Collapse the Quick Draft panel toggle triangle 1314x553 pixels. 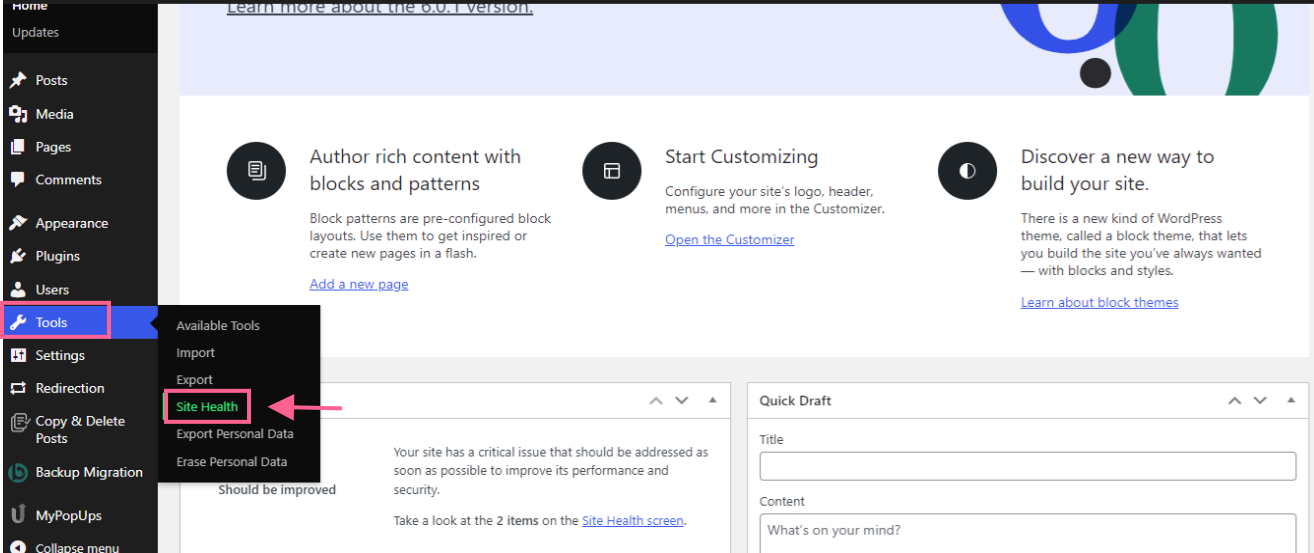(1288, 400)
